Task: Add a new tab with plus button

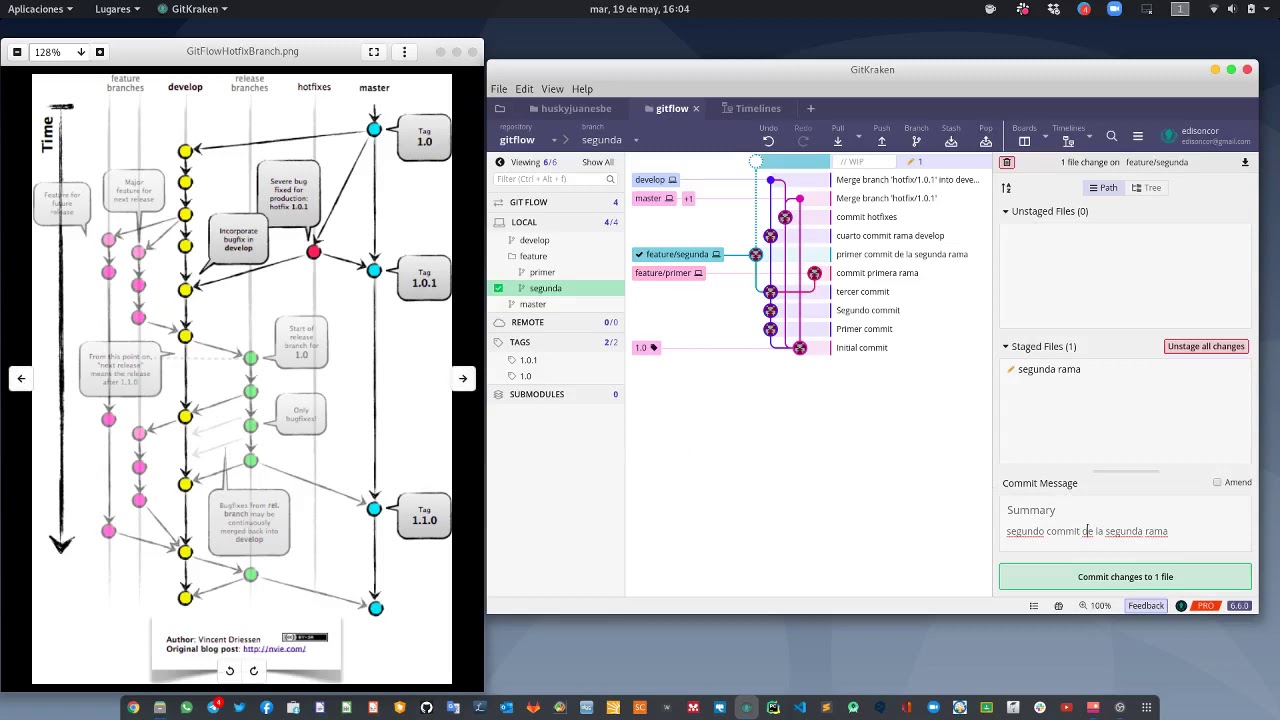Action: [811, 108]
